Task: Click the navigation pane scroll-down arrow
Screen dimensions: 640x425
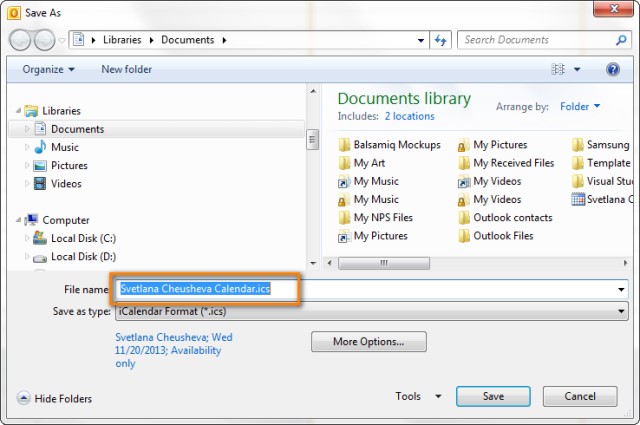Action: [313, 263]
